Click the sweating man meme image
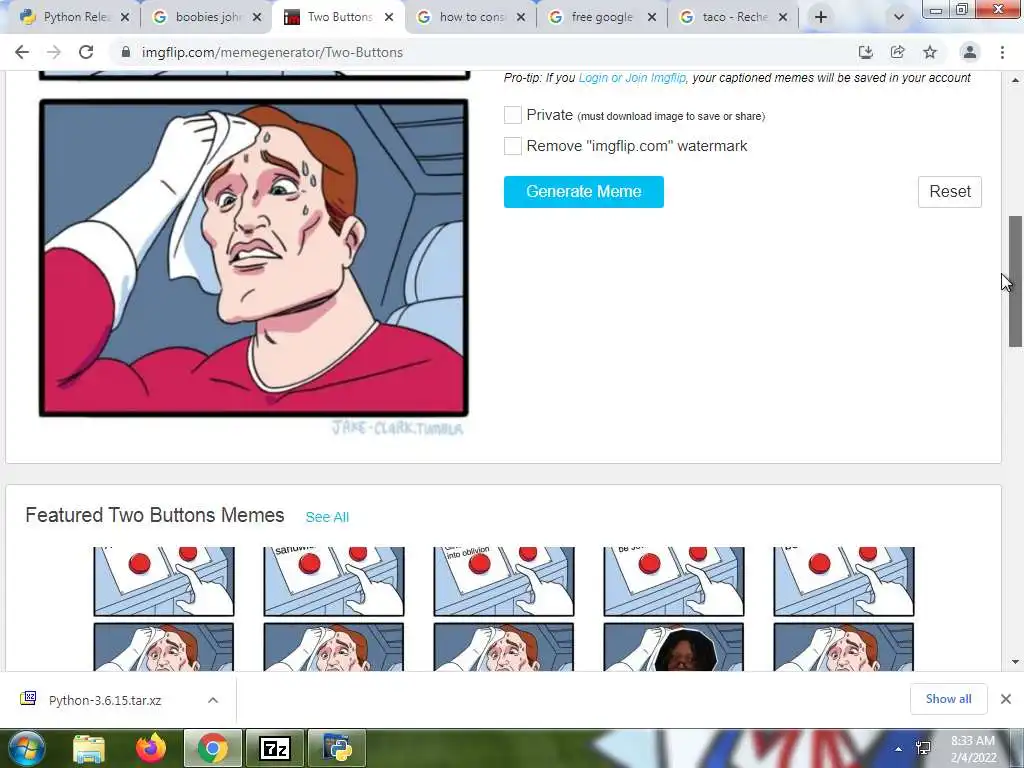 [253, 258]
